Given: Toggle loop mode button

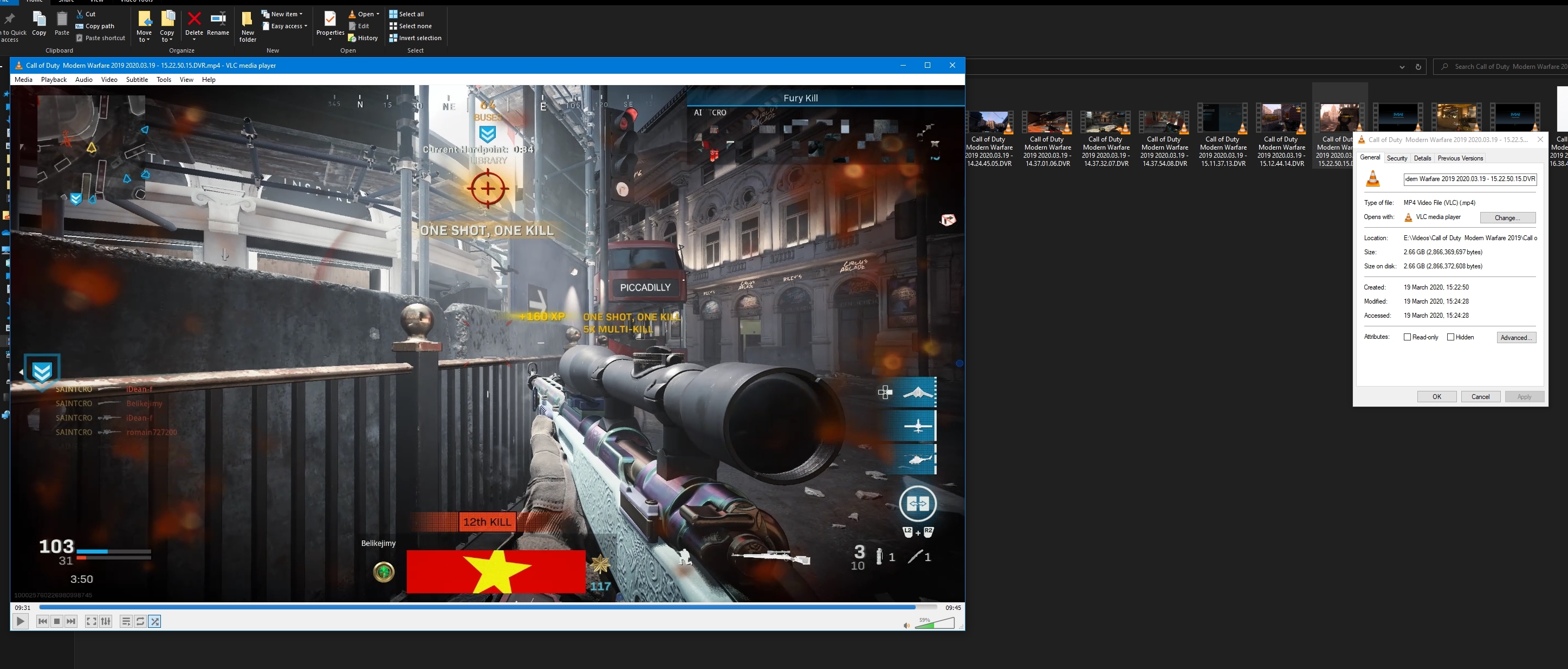Looking at the screenshot, I should click(x=140, y=621).
